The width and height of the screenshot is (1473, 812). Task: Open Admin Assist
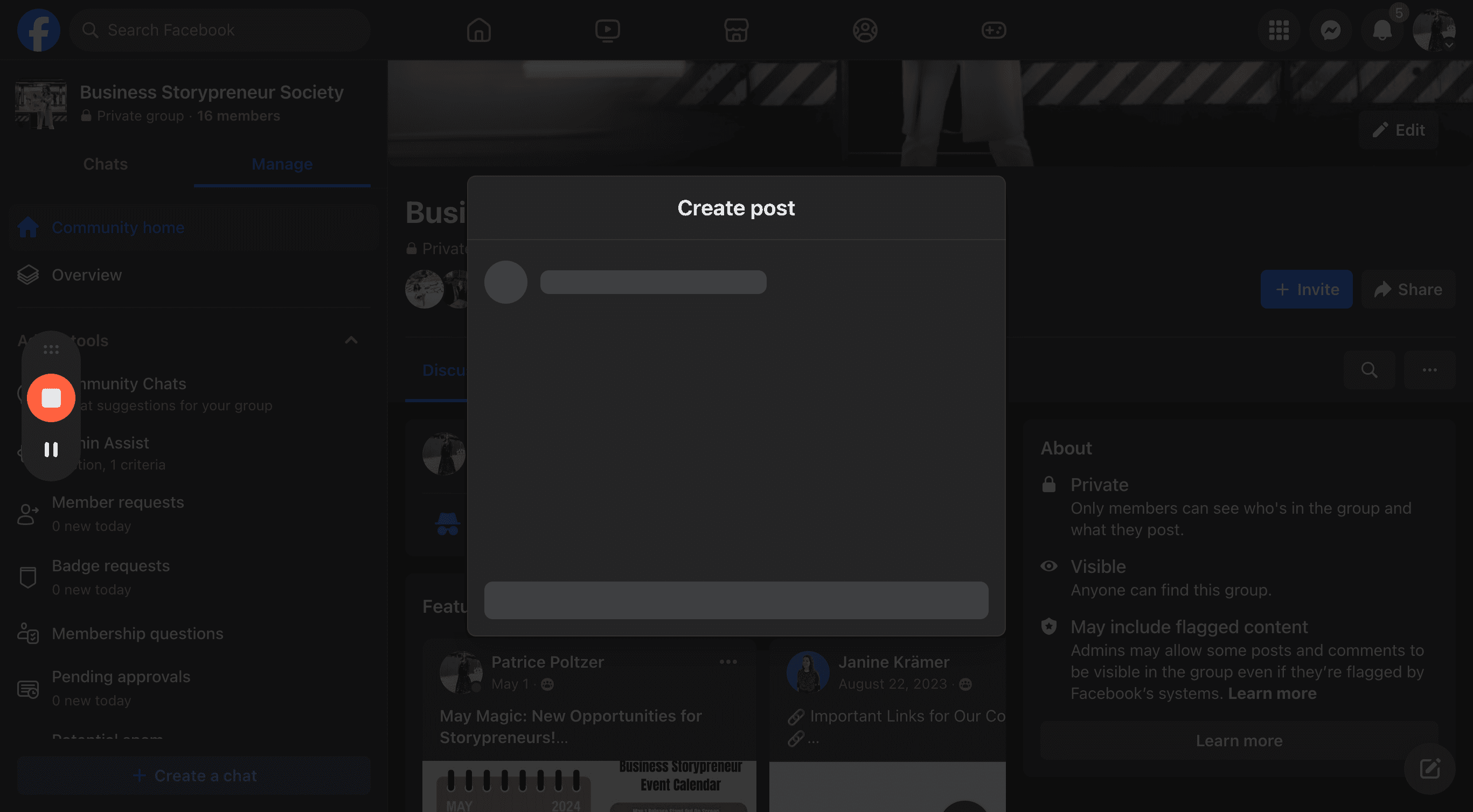(x=194, y=453)
